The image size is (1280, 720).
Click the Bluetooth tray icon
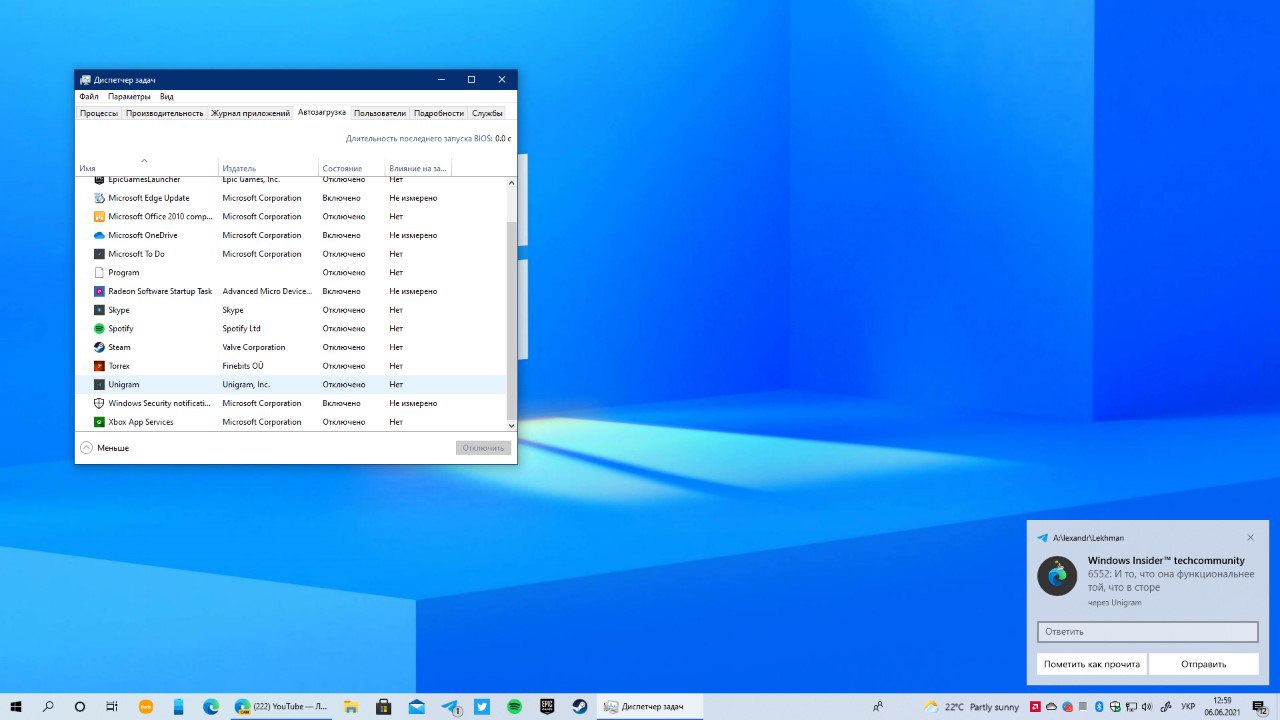1097,707
